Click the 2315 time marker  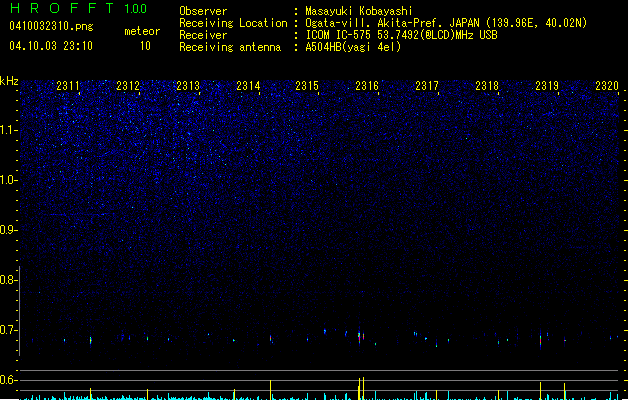pos(307,86)
